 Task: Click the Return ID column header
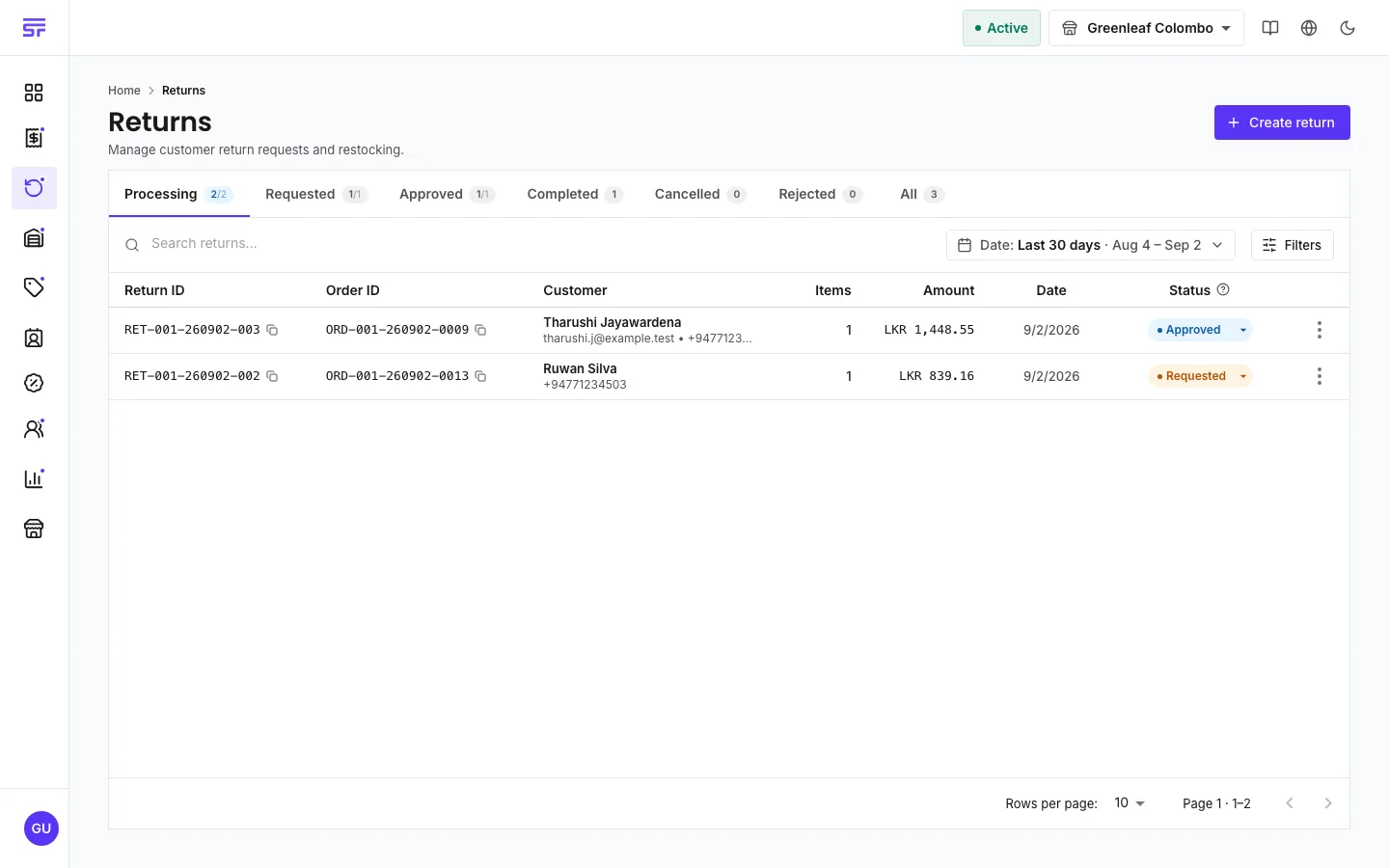(154, 290)
